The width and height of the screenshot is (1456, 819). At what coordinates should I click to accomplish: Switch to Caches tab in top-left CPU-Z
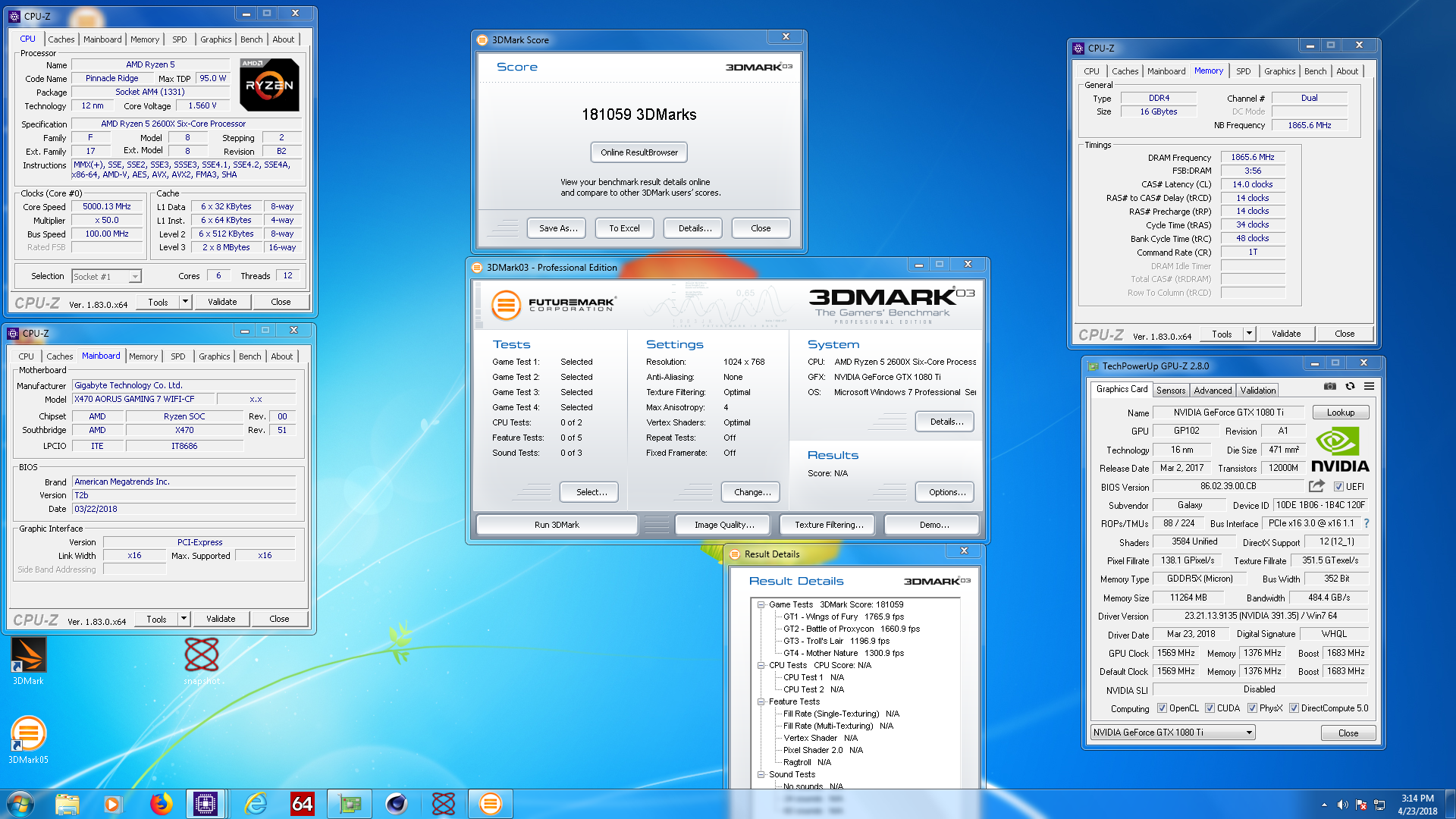click(x=61, y=39)
